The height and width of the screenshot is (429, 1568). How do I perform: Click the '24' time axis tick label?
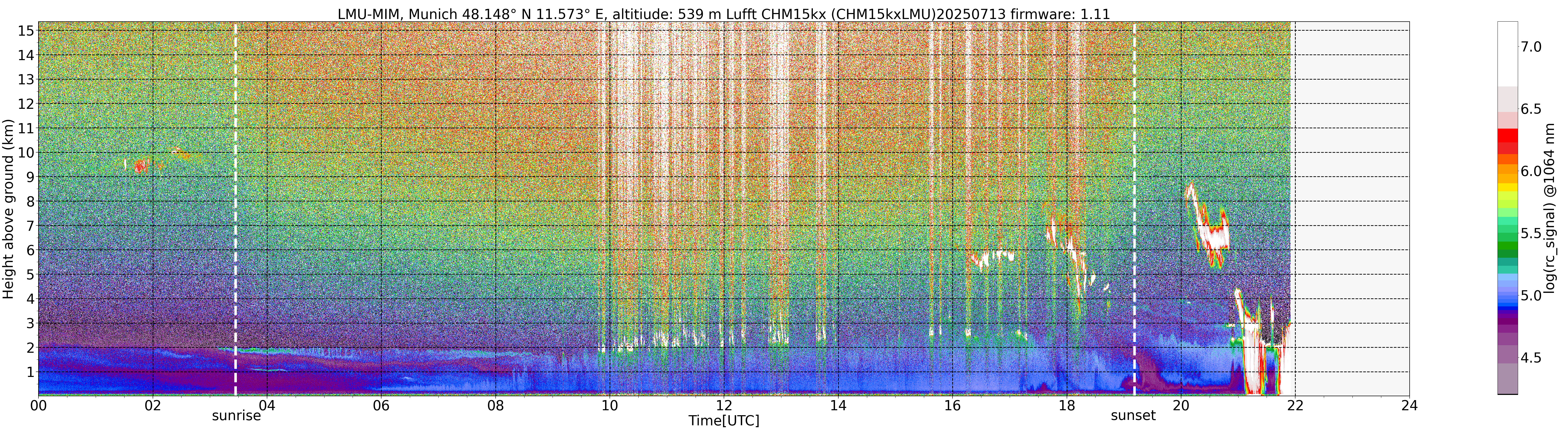click(x=1409, y=405)
